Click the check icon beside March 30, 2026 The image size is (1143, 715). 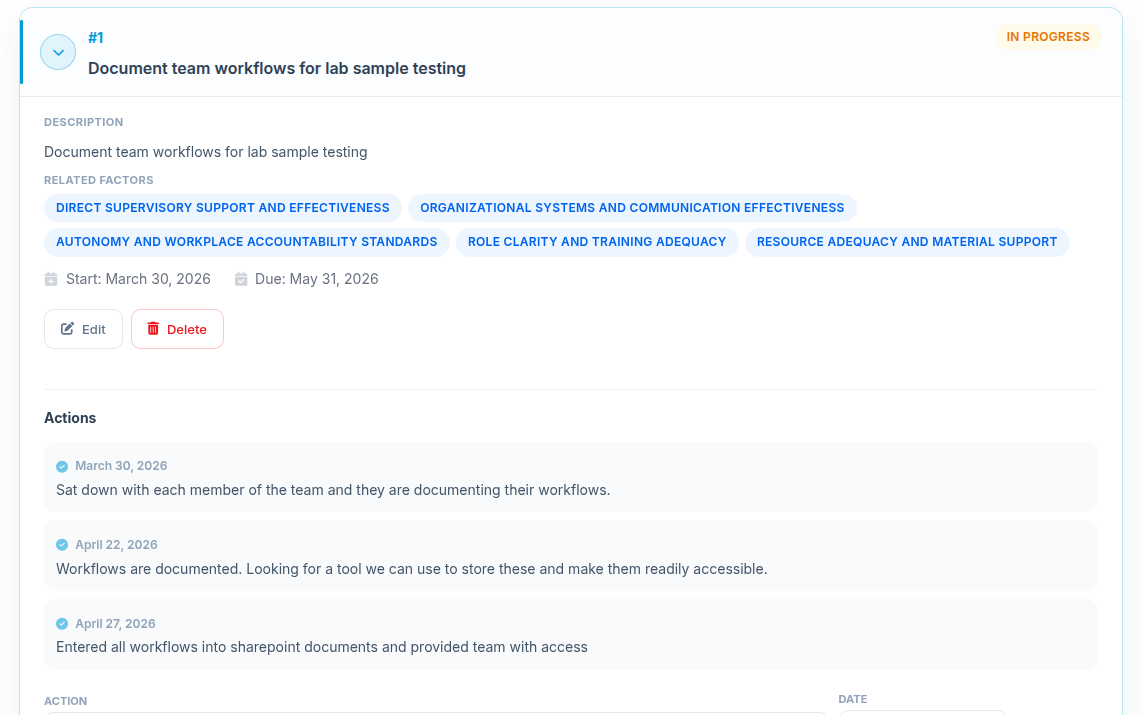coord(62,466)
